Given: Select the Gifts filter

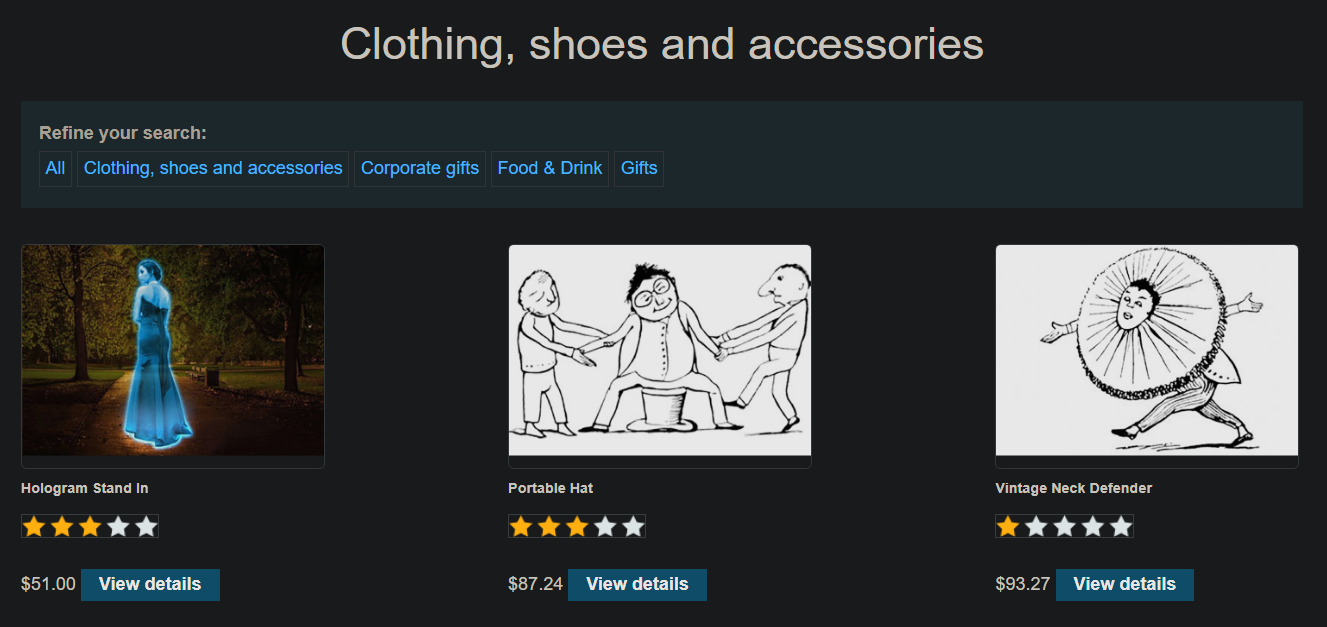Looking at the screenshot, I should [x=639, y=168].
